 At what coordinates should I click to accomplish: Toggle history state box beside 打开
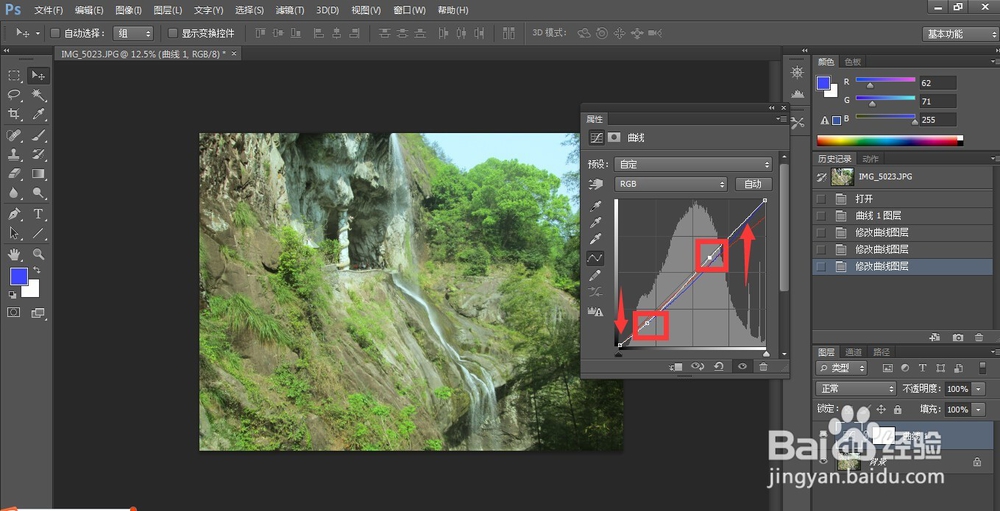(821, 199)
